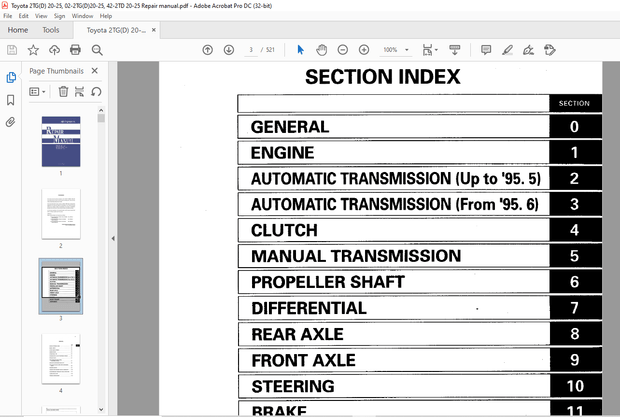
Task: Select page 1 cover thumbnail
Action: click(x=61, y=142)
